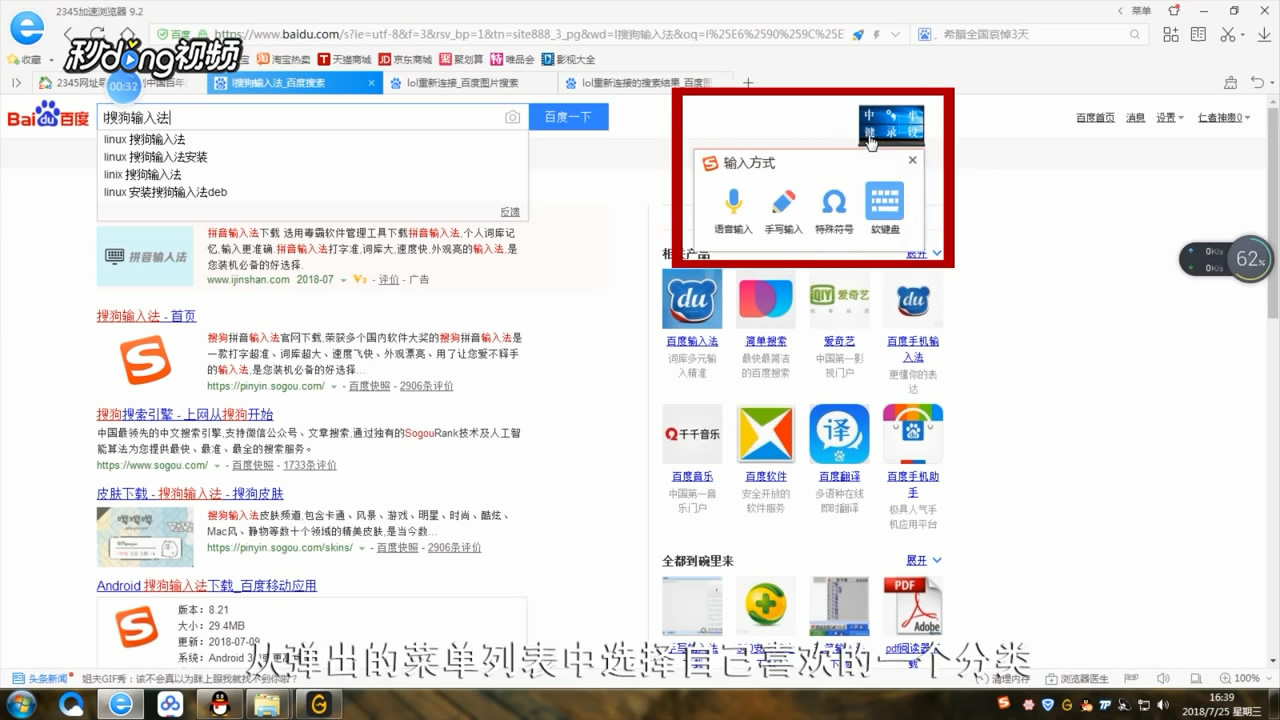This screenshot has height=720, width=1280.
Task: Open the soft keyboard icon
Action: [884, 202]
